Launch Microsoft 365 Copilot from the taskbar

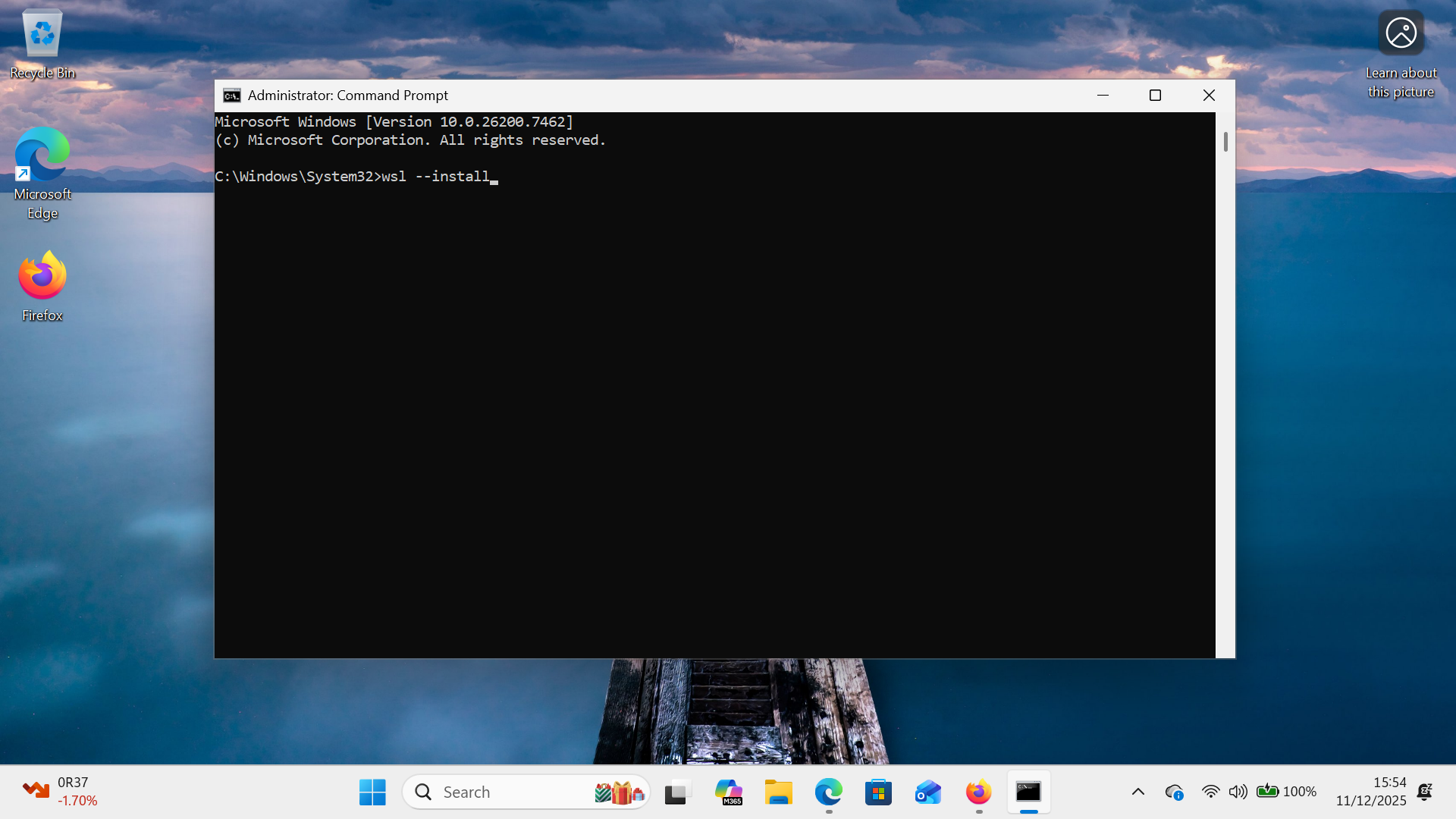728,792
